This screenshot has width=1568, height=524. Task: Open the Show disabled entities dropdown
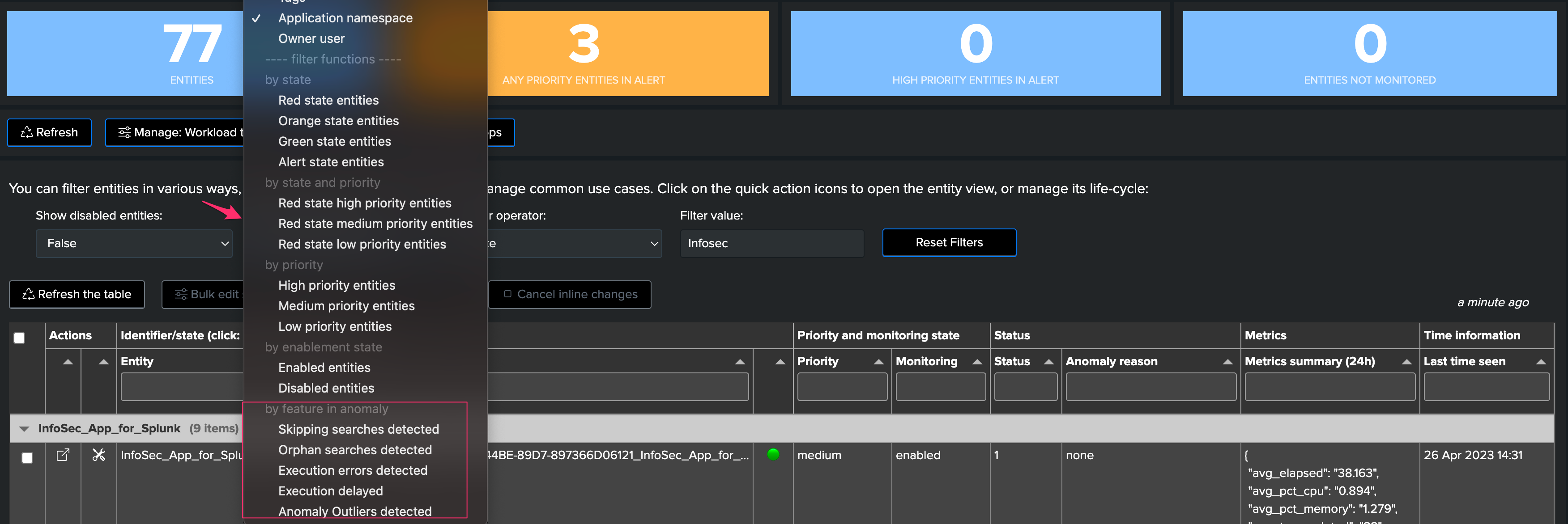tap(134, 243)
